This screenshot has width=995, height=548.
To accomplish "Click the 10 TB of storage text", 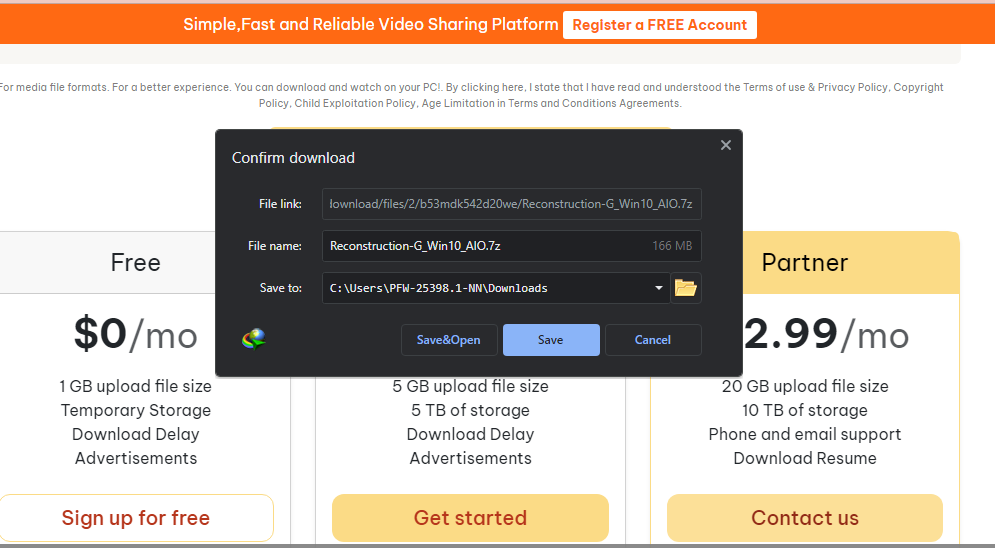I will (x=805, y=410).
